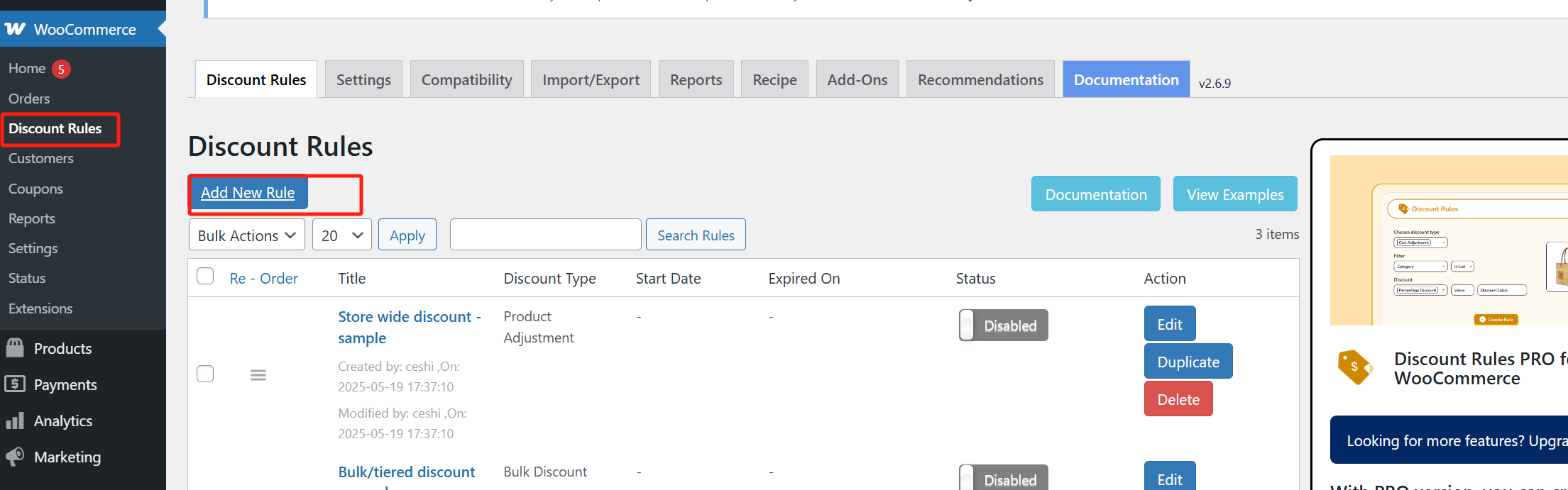Open the Payments menu icon
The height and width of the screenshot is (490, 1568).
tap(15, 384)
